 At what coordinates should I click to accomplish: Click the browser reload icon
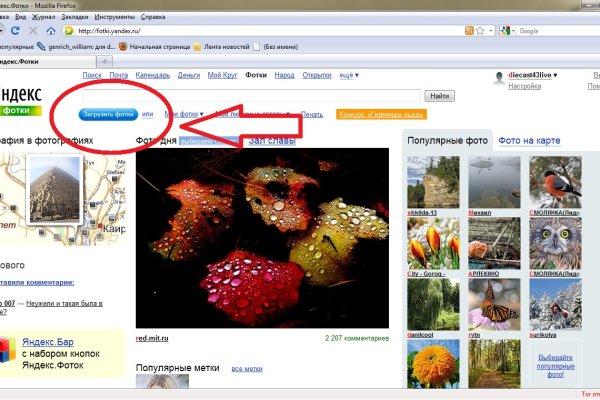(13, 30)
